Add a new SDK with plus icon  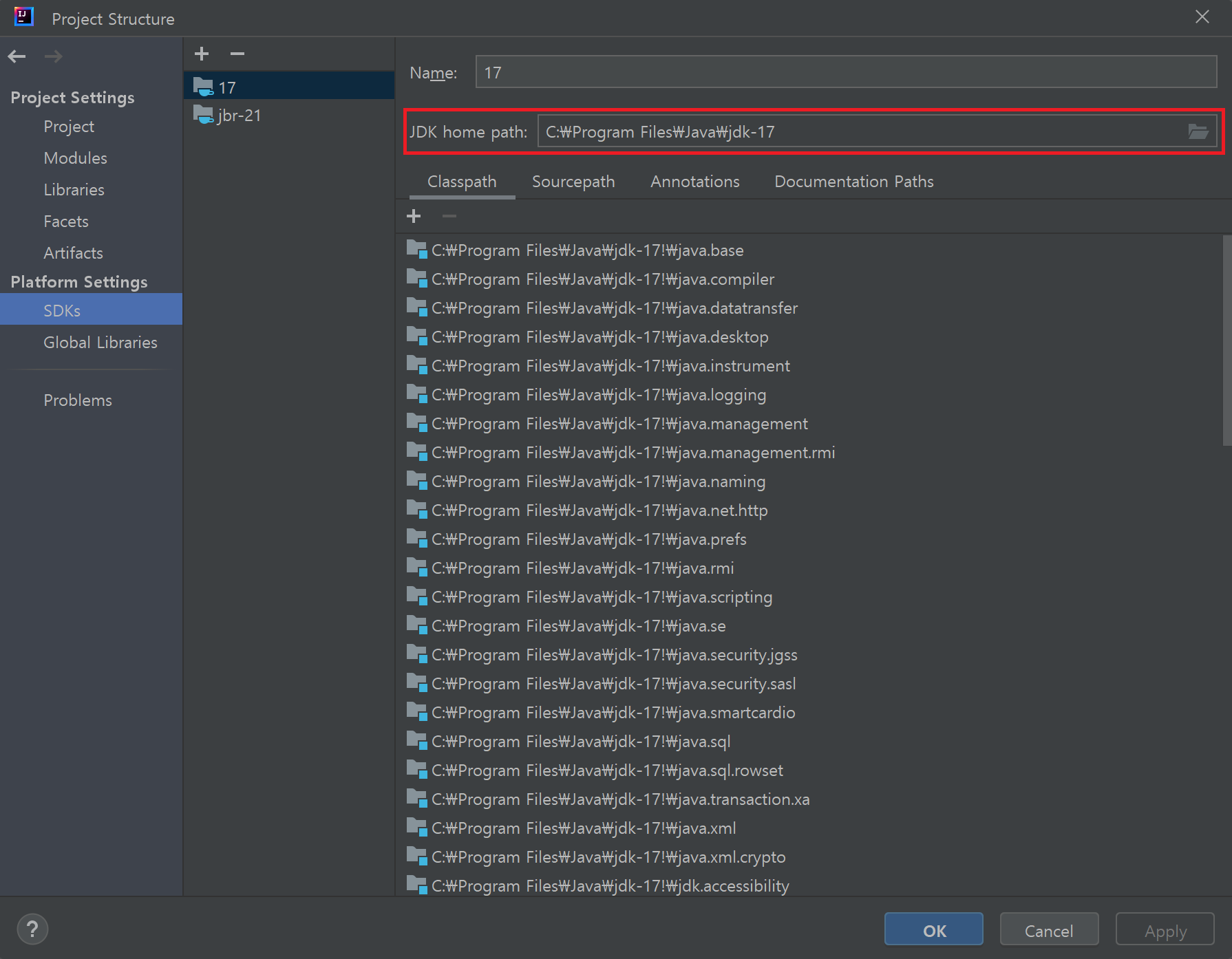pyautogui.click(x=202, y=54)
